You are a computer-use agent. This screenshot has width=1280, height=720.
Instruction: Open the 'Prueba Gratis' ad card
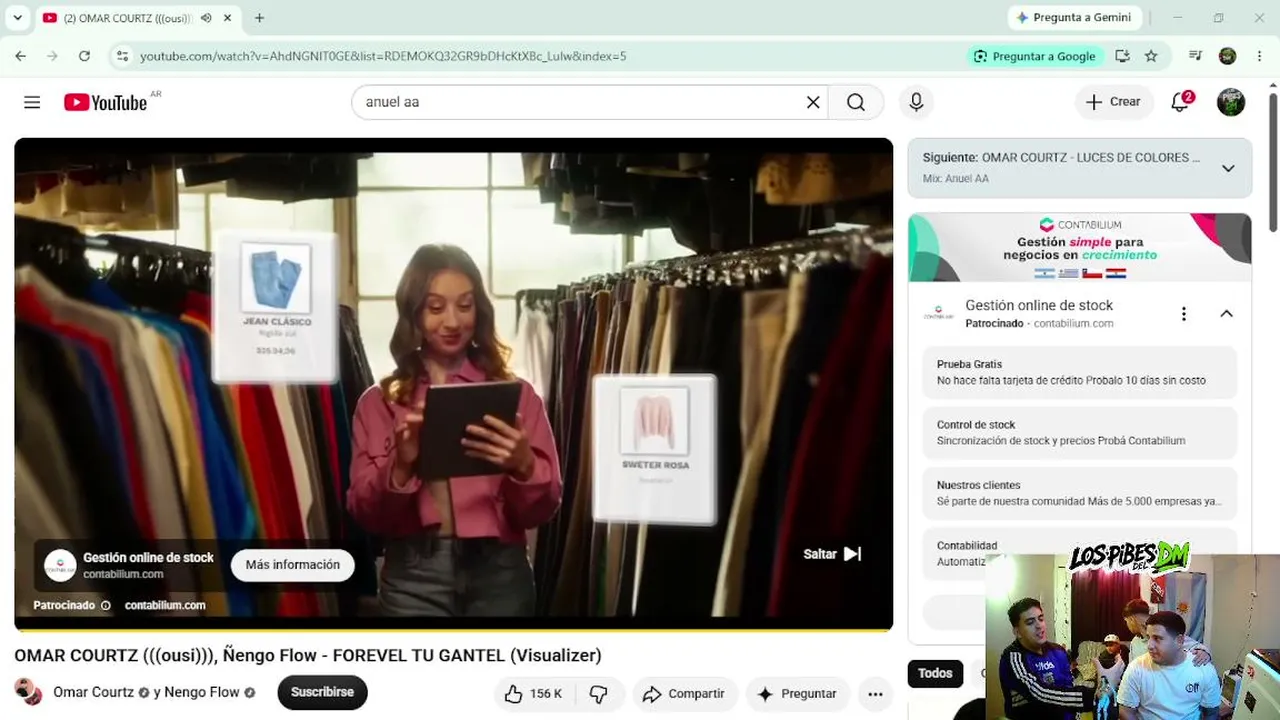(x=1079, y=372)
